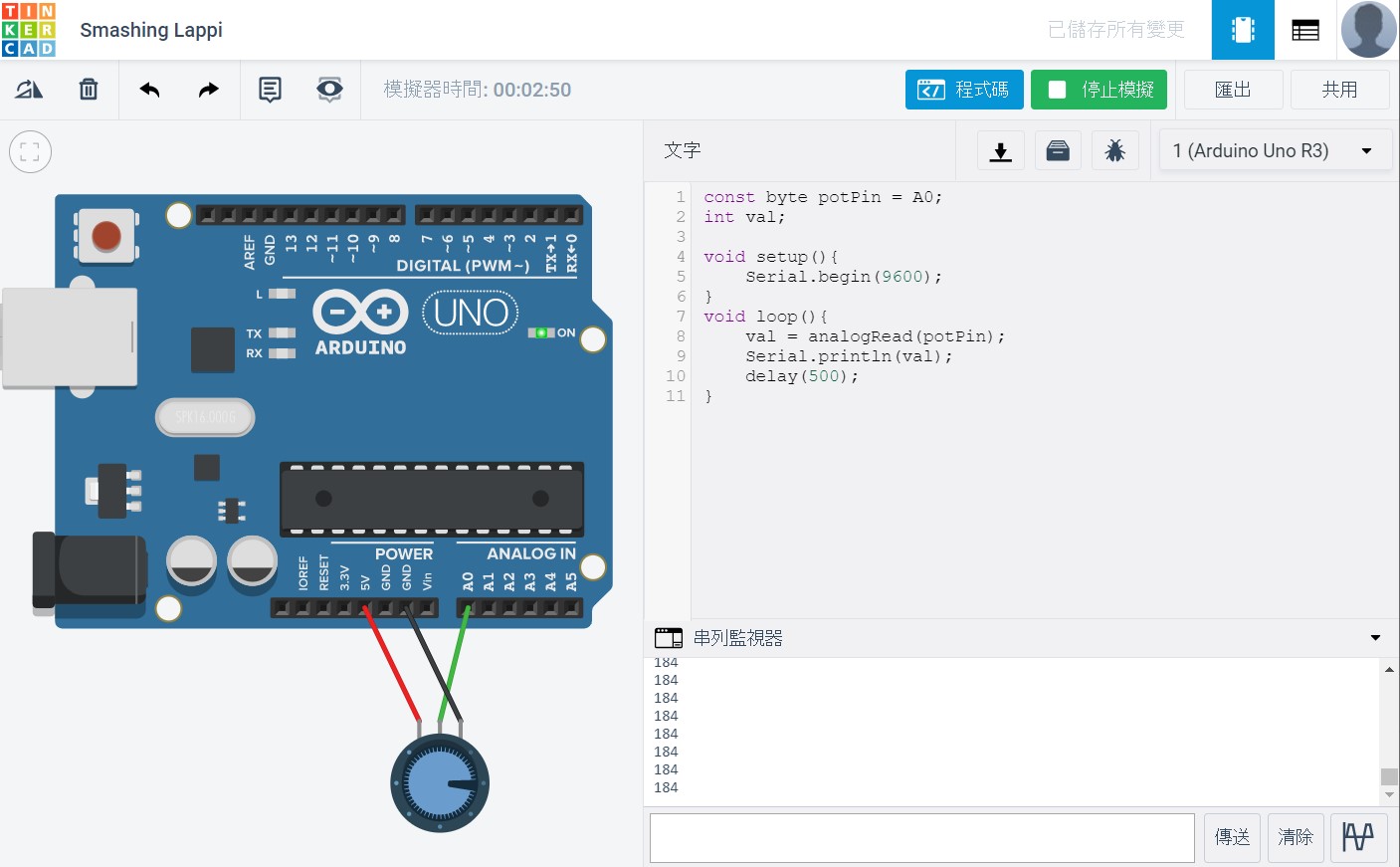Image resolution: width=1400 pixels, height=867 pixels.
Task: Open the 文字 code mode dropdown
Action: pos(683,150)
